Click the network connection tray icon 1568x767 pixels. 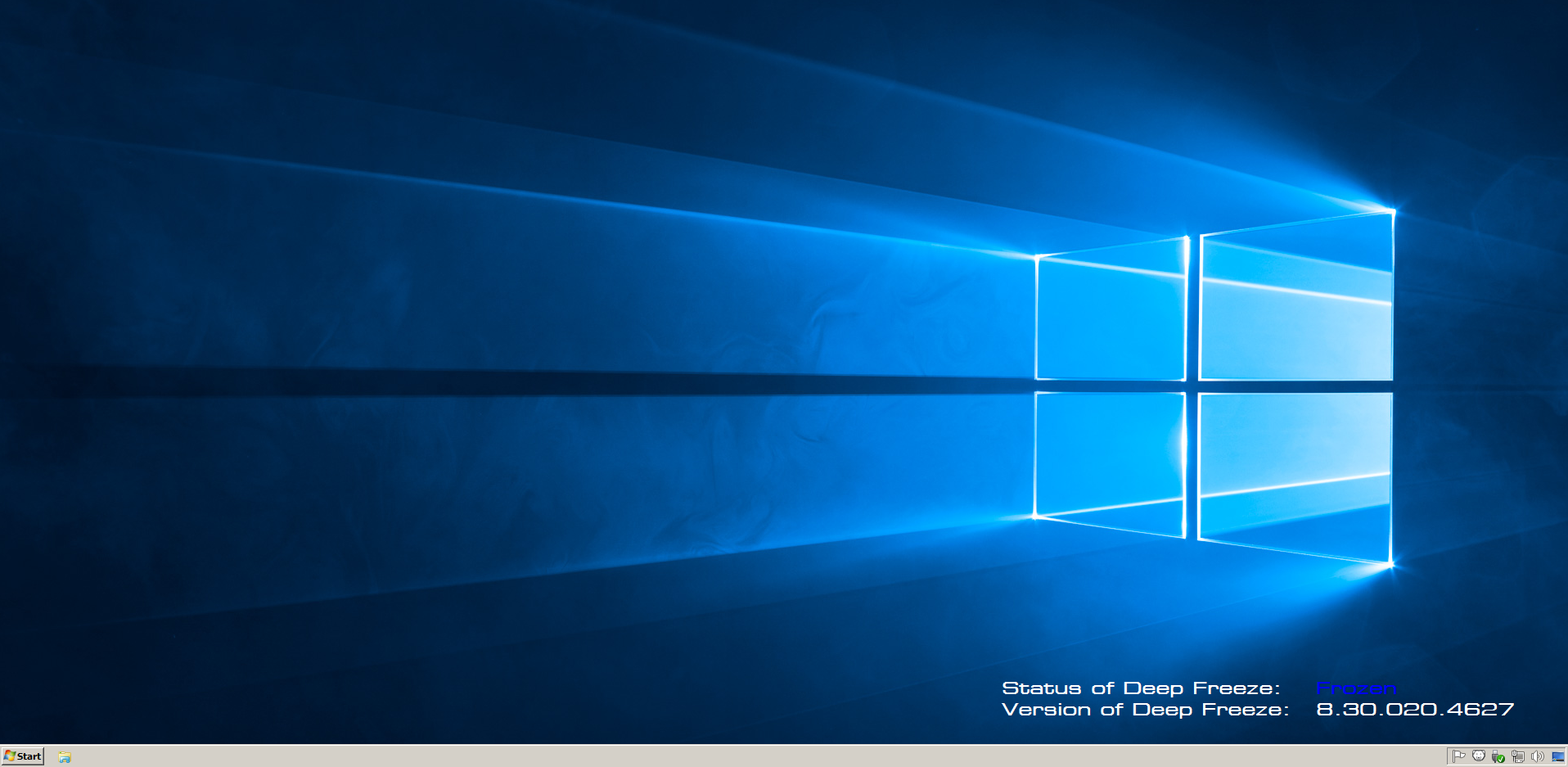point(1518,756)
